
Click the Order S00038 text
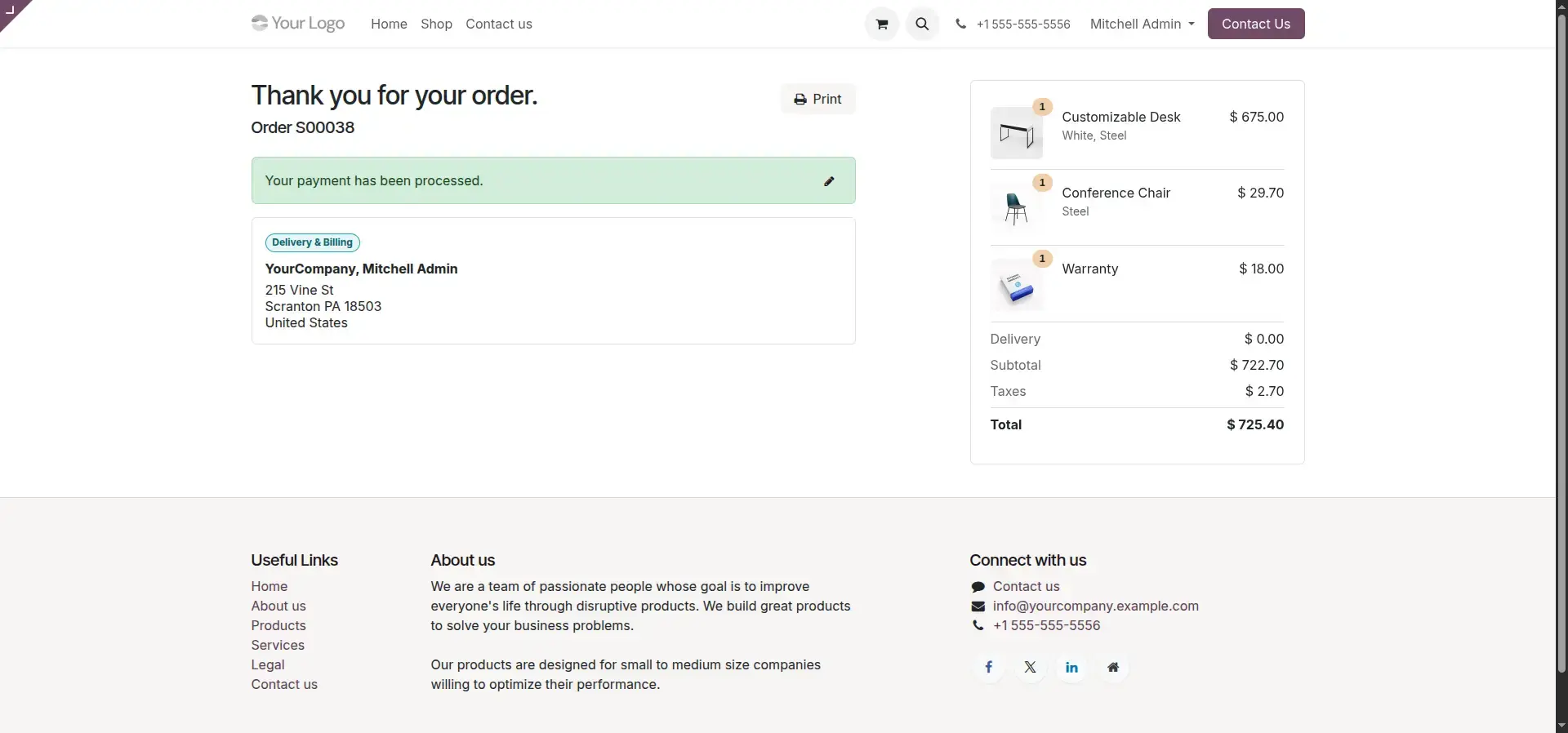tap(303, 127)
